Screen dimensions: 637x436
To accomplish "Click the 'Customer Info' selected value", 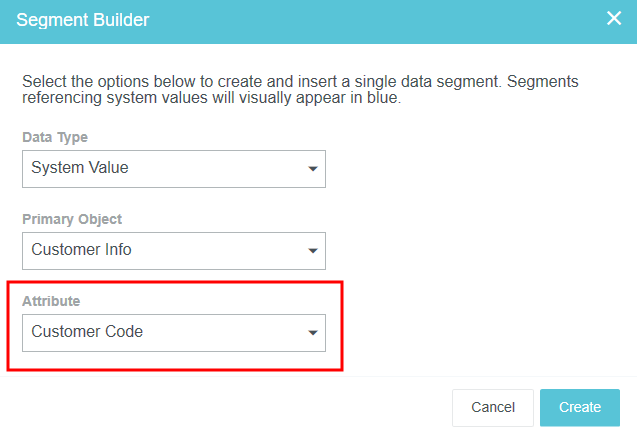I will [x=81, y=250].
